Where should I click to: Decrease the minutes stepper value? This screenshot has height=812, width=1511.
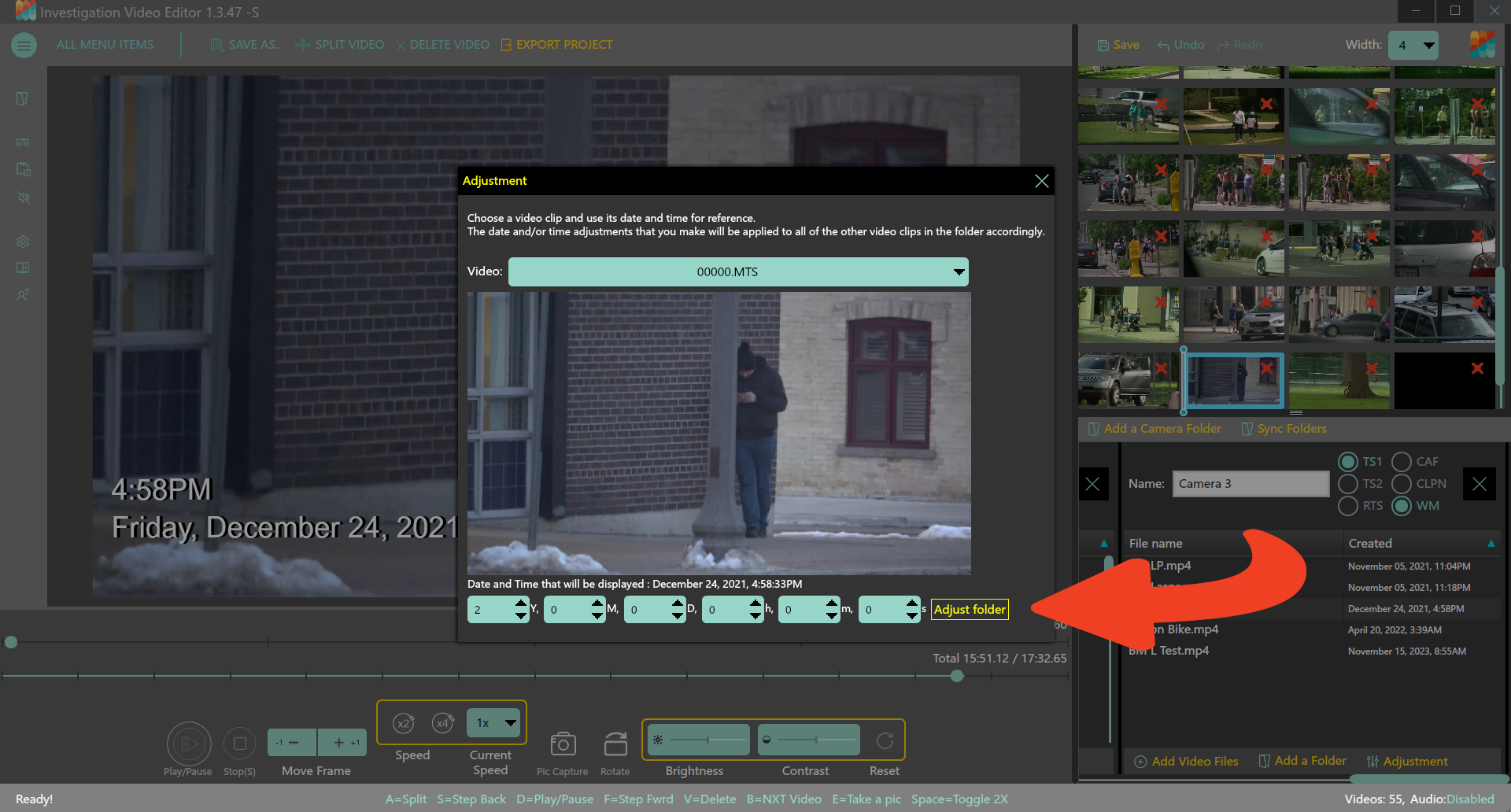[833, 615]
